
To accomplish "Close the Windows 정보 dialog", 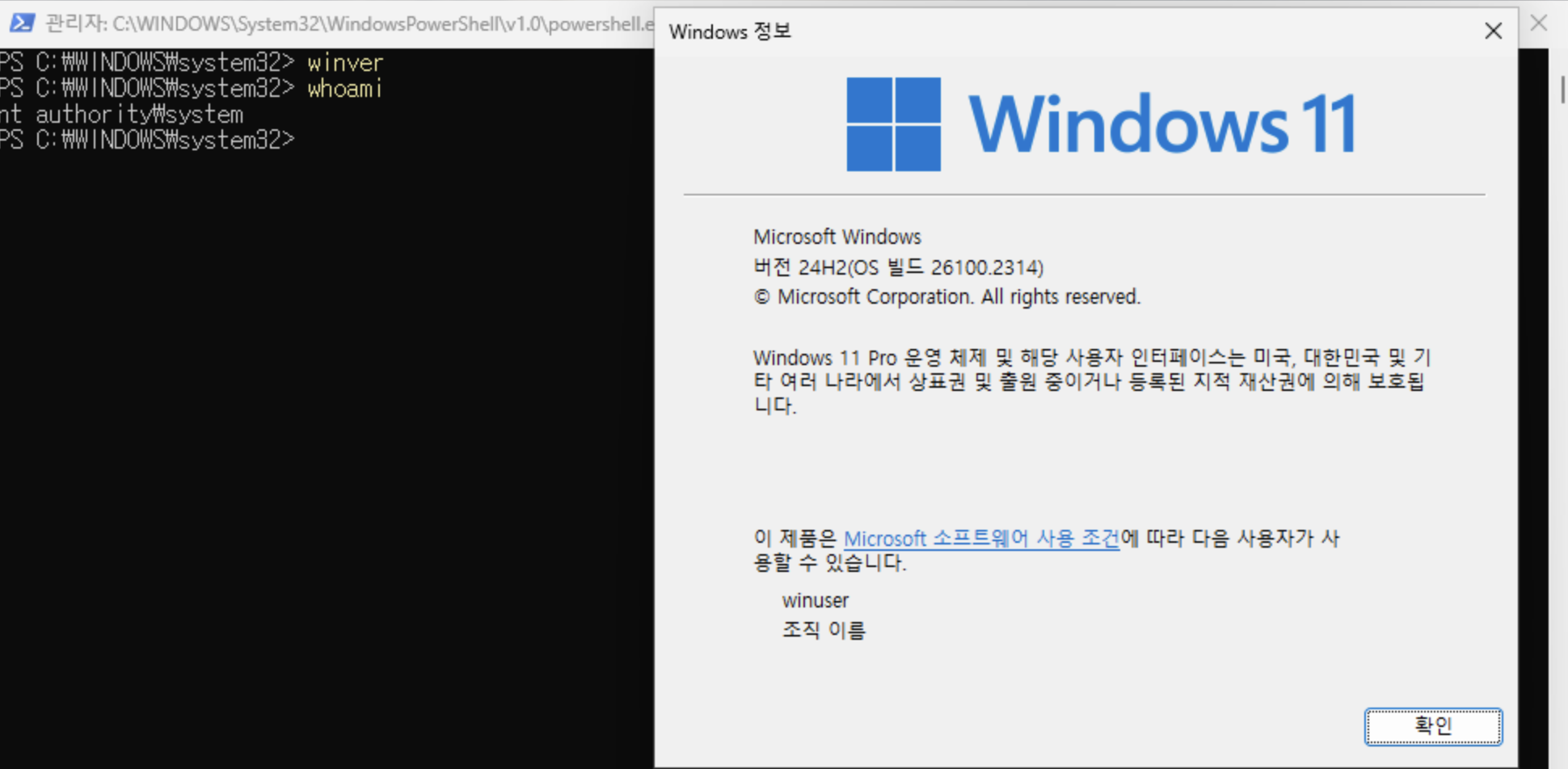I will point(1493,31).
